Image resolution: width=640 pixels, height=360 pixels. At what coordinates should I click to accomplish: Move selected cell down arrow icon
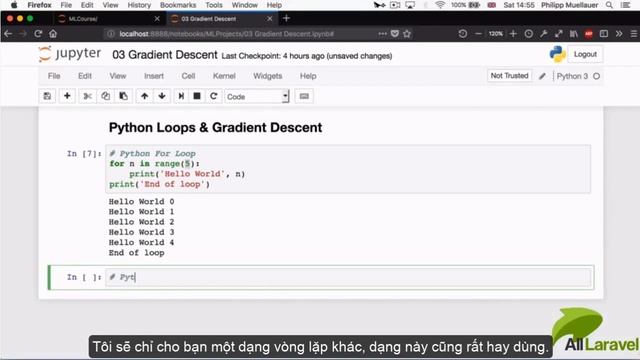162,96
